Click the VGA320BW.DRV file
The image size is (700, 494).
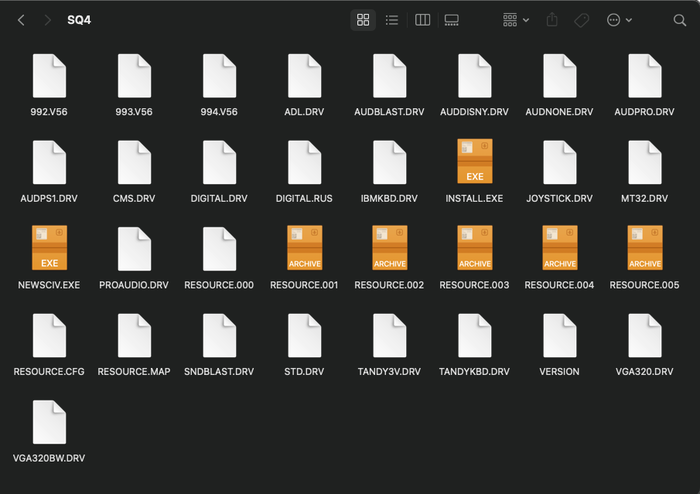[x=49, y=423]
